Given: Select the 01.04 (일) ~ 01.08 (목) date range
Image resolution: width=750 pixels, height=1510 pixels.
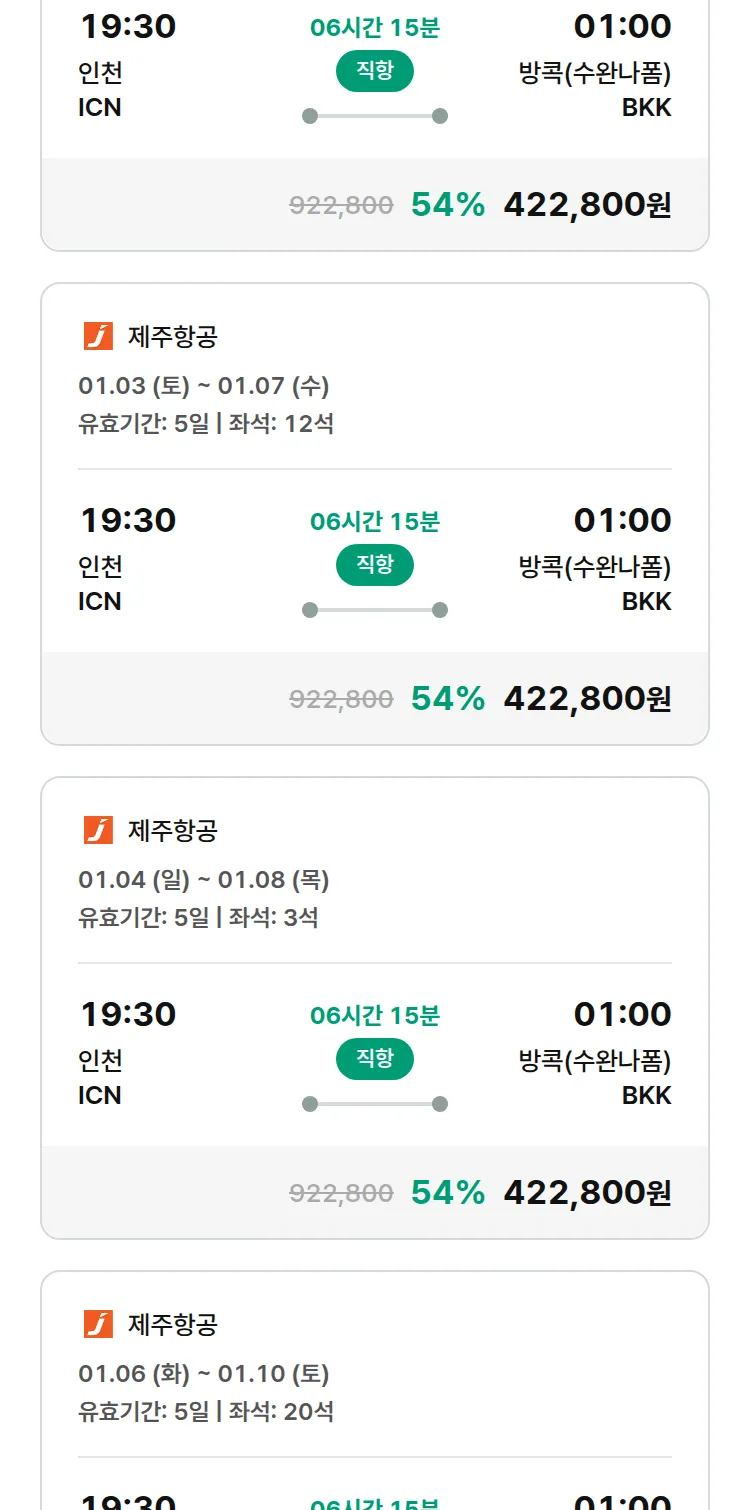Looking at the screenshot, I should pyautogui.click(x=204, y=880).
